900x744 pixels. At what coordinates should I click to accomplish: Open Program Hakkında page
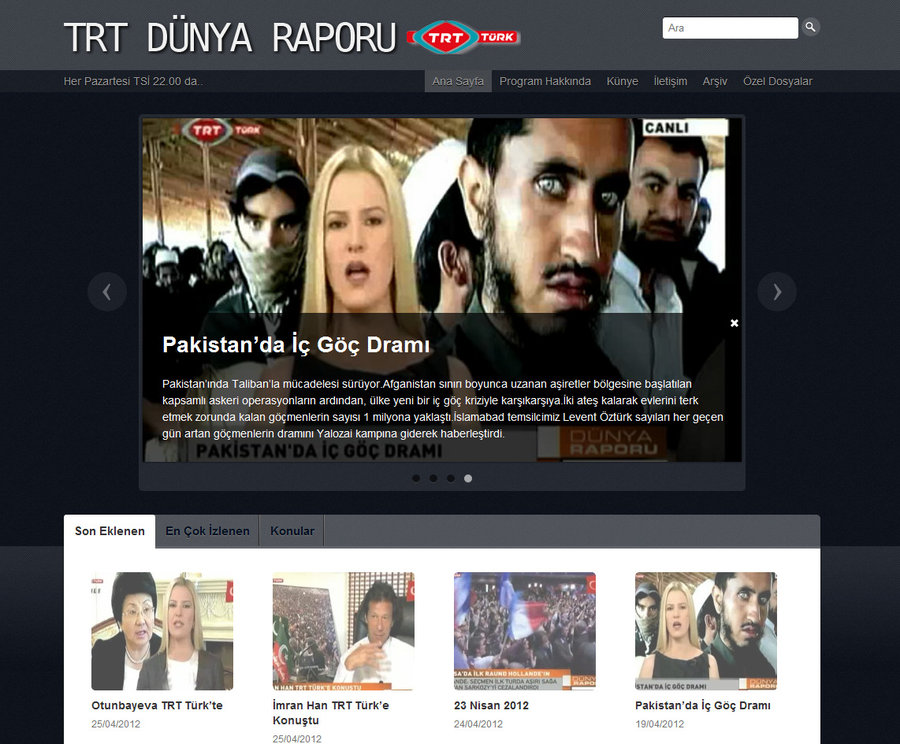545,81
